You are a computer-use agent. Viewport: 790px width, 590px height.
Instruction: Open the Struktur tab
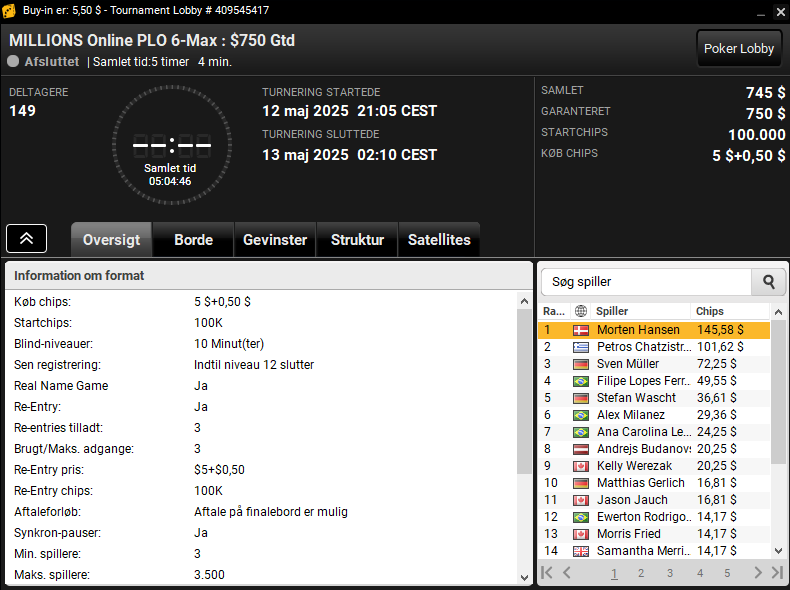pyautogui.click(x=357, y=240)
